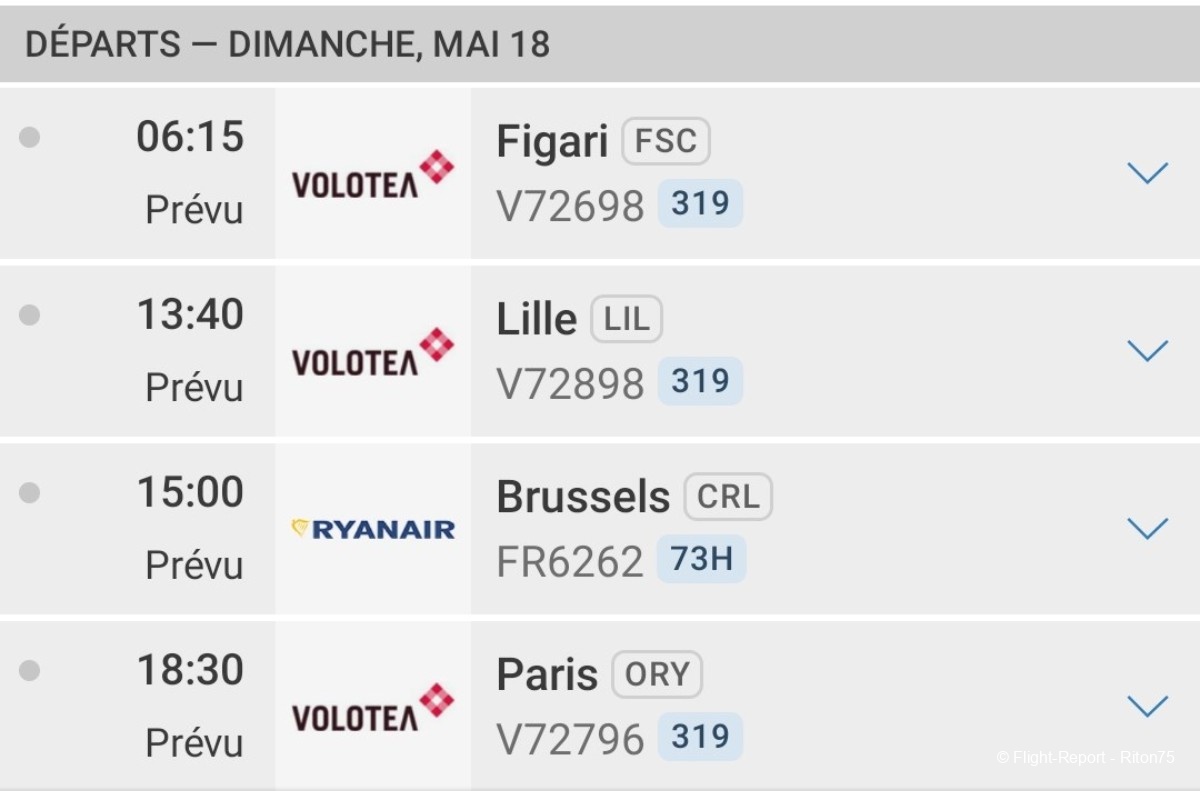Click the ORY airport code badge

point(657,675)
